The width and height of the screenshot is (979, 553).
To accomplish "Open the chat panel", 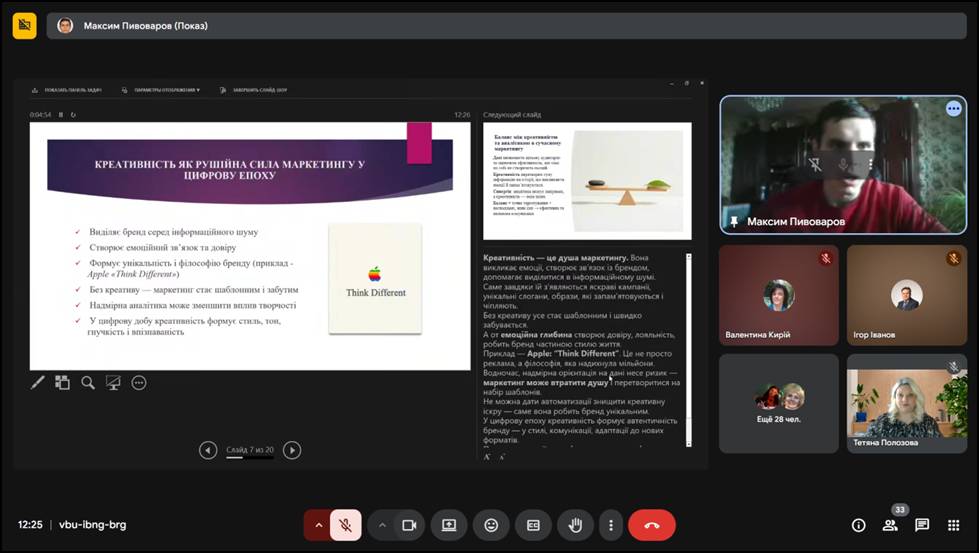I will coord(922,525).
